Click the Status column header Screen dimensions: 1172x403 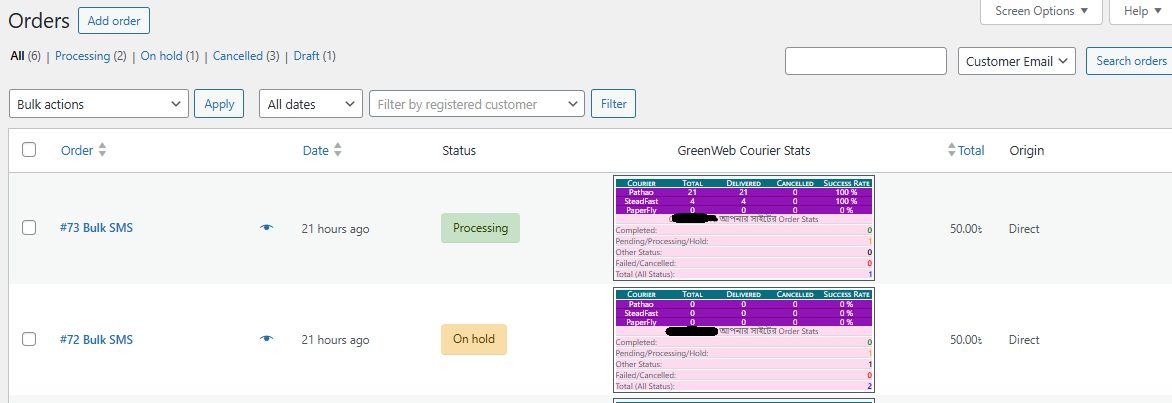(x=459, y=150)
